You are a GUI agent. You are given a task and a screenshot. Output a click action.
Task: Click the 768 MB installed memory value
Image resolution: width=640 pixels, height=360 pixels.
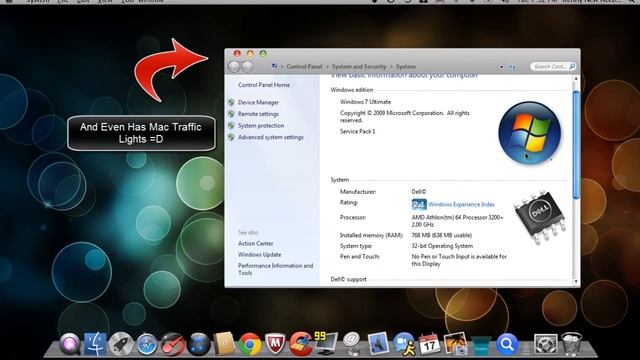click(x=442, y=236)
